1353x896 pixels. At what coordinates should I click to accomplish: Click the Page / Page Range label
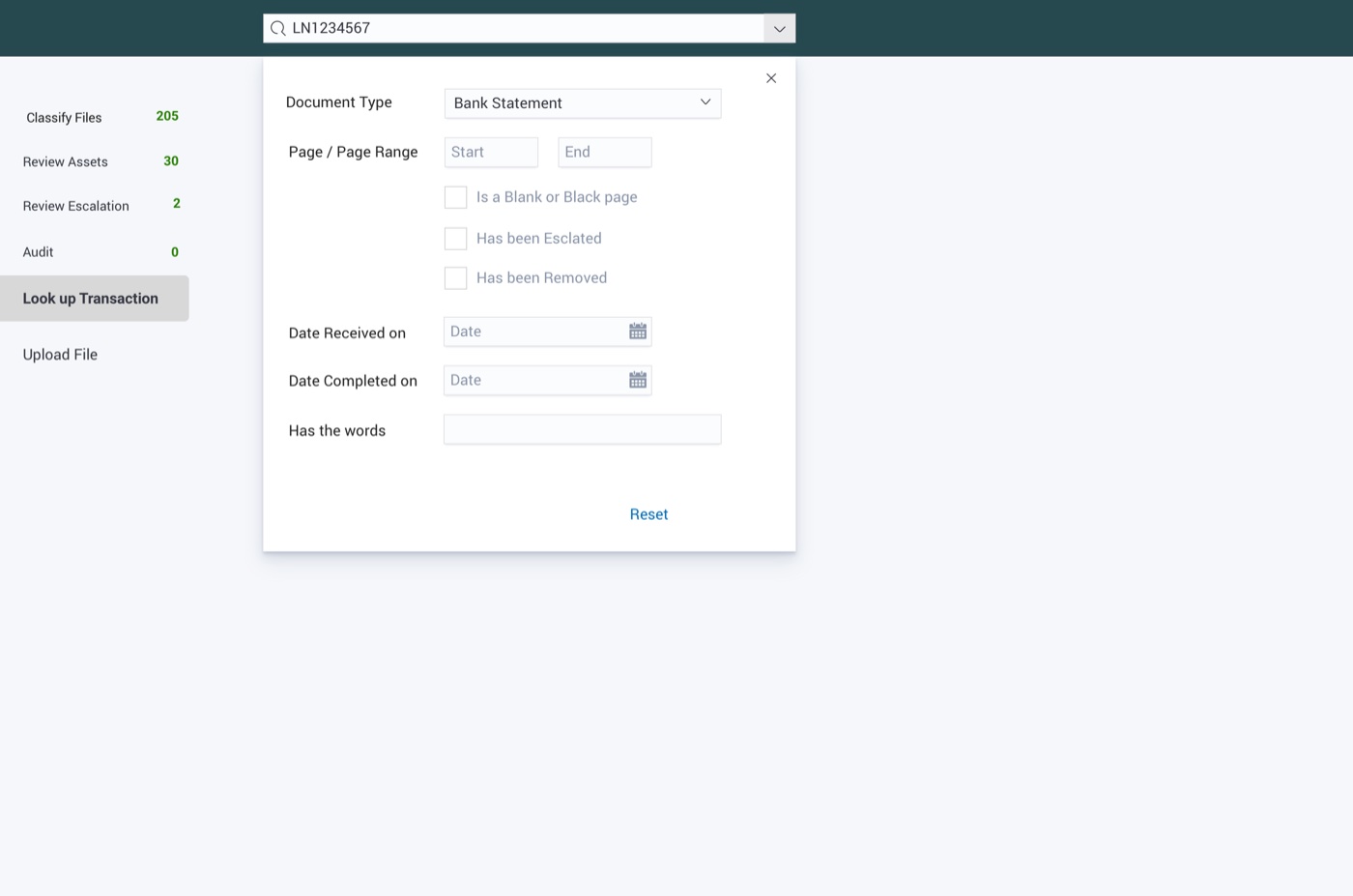coord(353,152)
